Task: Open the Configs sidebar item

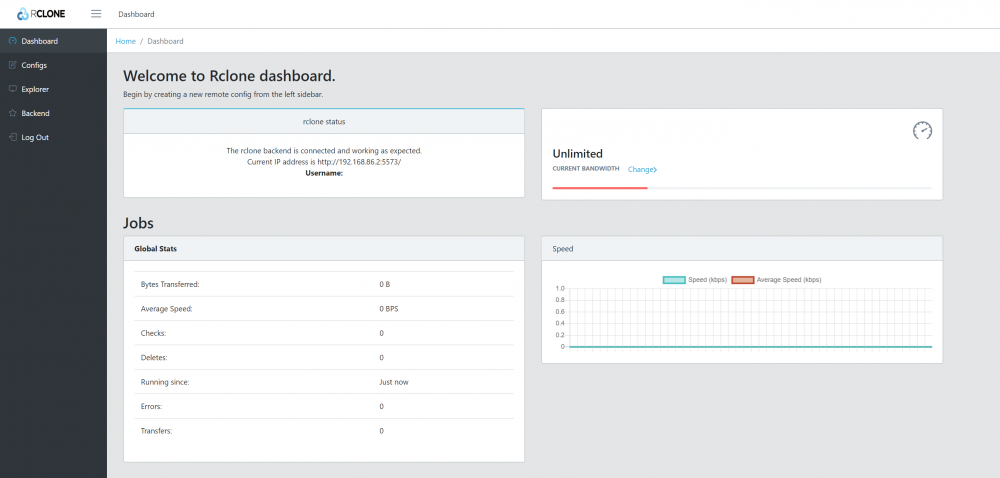Action: point(54,65)
